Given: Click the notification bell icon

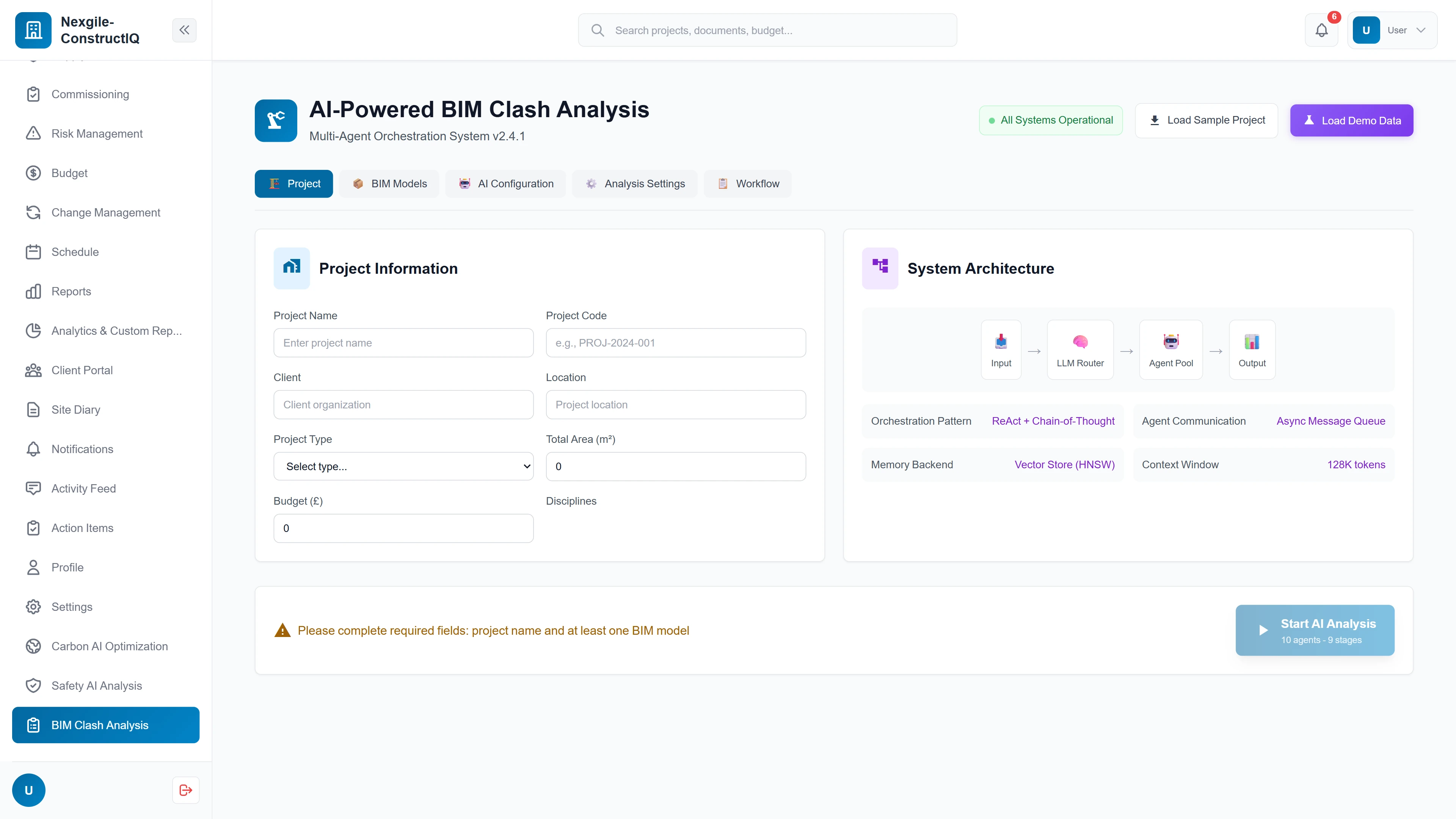Looking at the screenshot, I should (x=1321, y=30).
